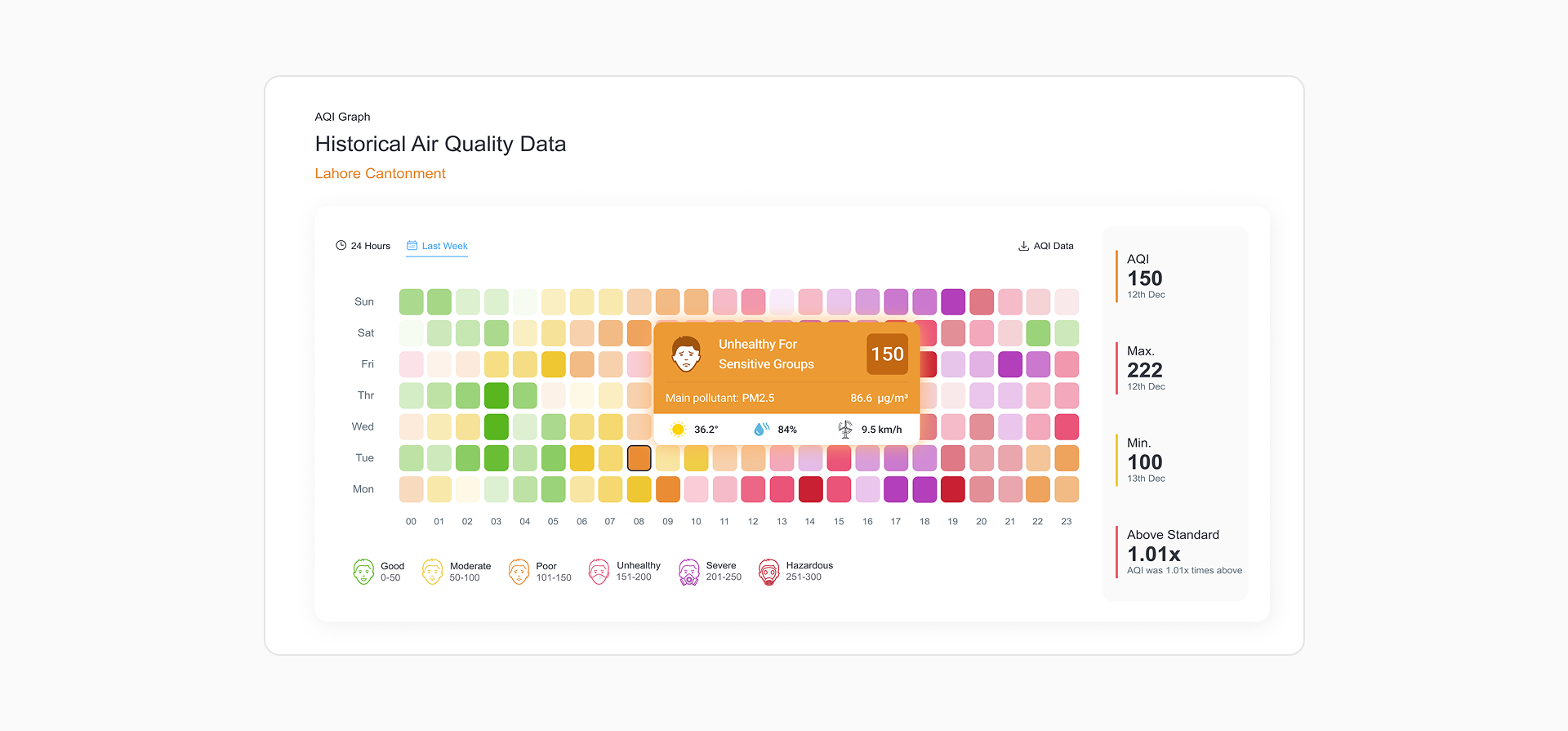Click the water droplet humidity icon
The width and height of the screenshot is (1568, 731).
click(761, 429)
